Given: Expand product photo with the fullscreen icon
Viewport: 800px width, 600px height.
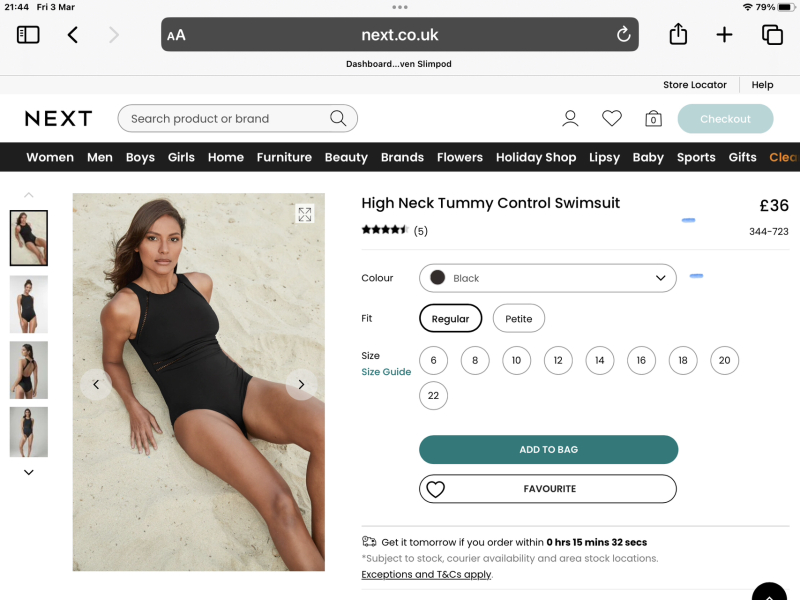Looking at the screenshot, I should [305, 214].
